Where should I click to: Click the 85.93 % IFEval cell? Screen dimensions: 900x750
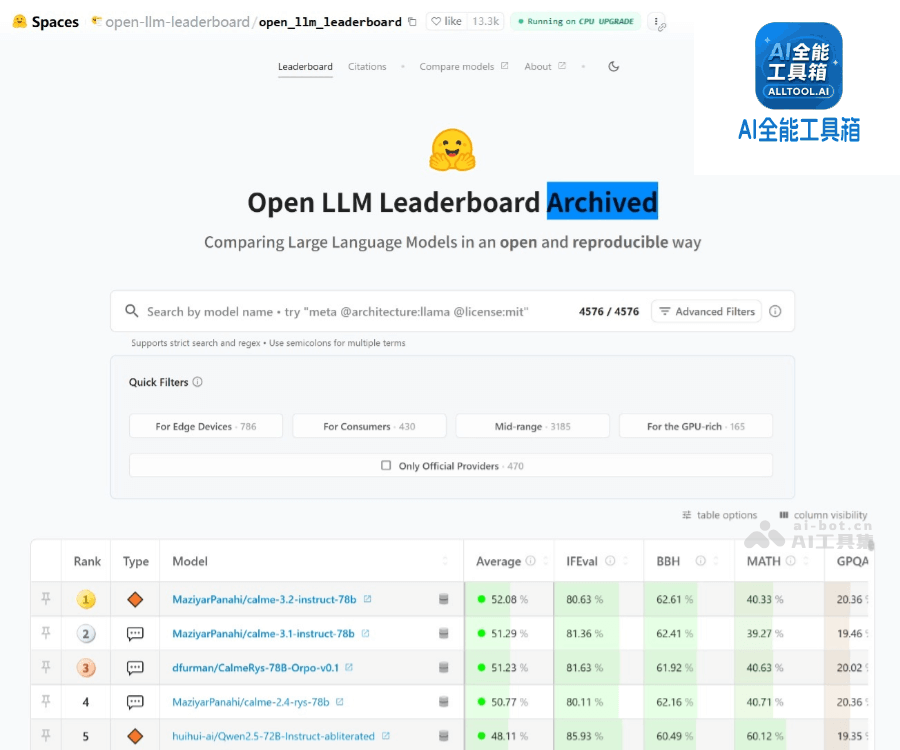point(598,736)
